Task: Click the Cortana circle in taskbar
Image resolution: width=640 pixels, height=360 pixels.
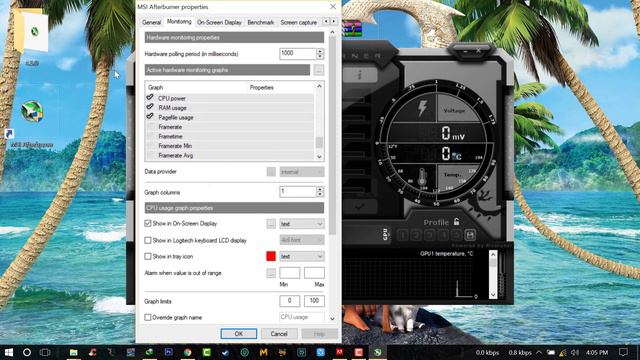Action: [27, 352]
